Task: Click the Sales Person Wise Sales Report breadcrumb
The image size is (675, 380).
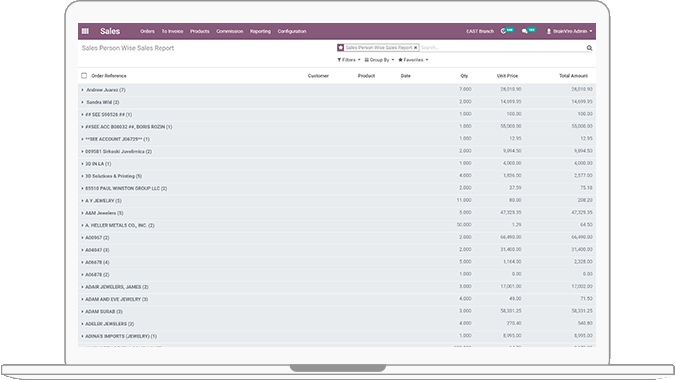Action: click(x=128, y=48)
